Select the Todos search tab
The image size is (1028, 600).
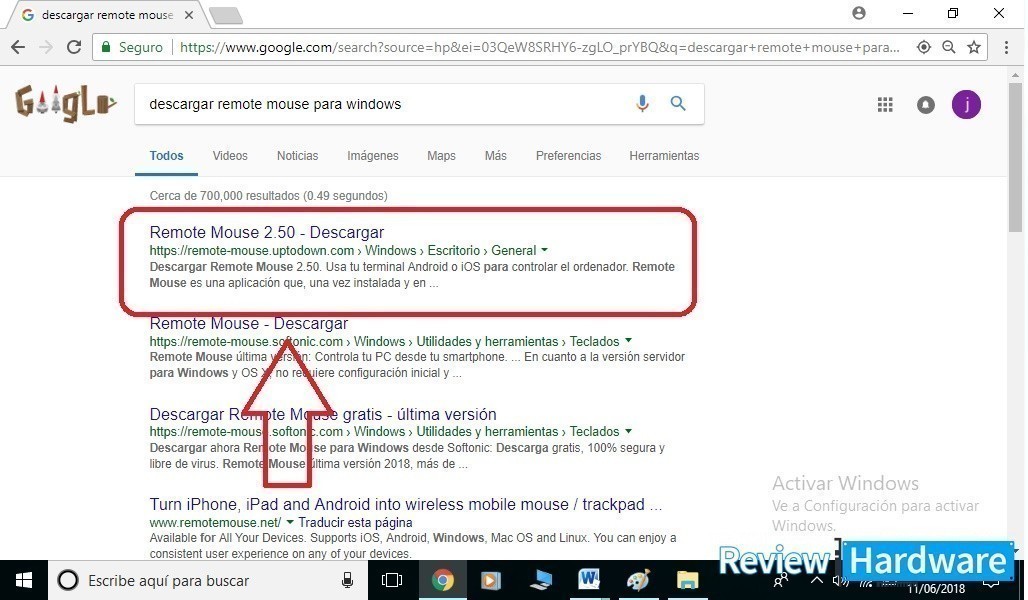(x=167, y=156)
